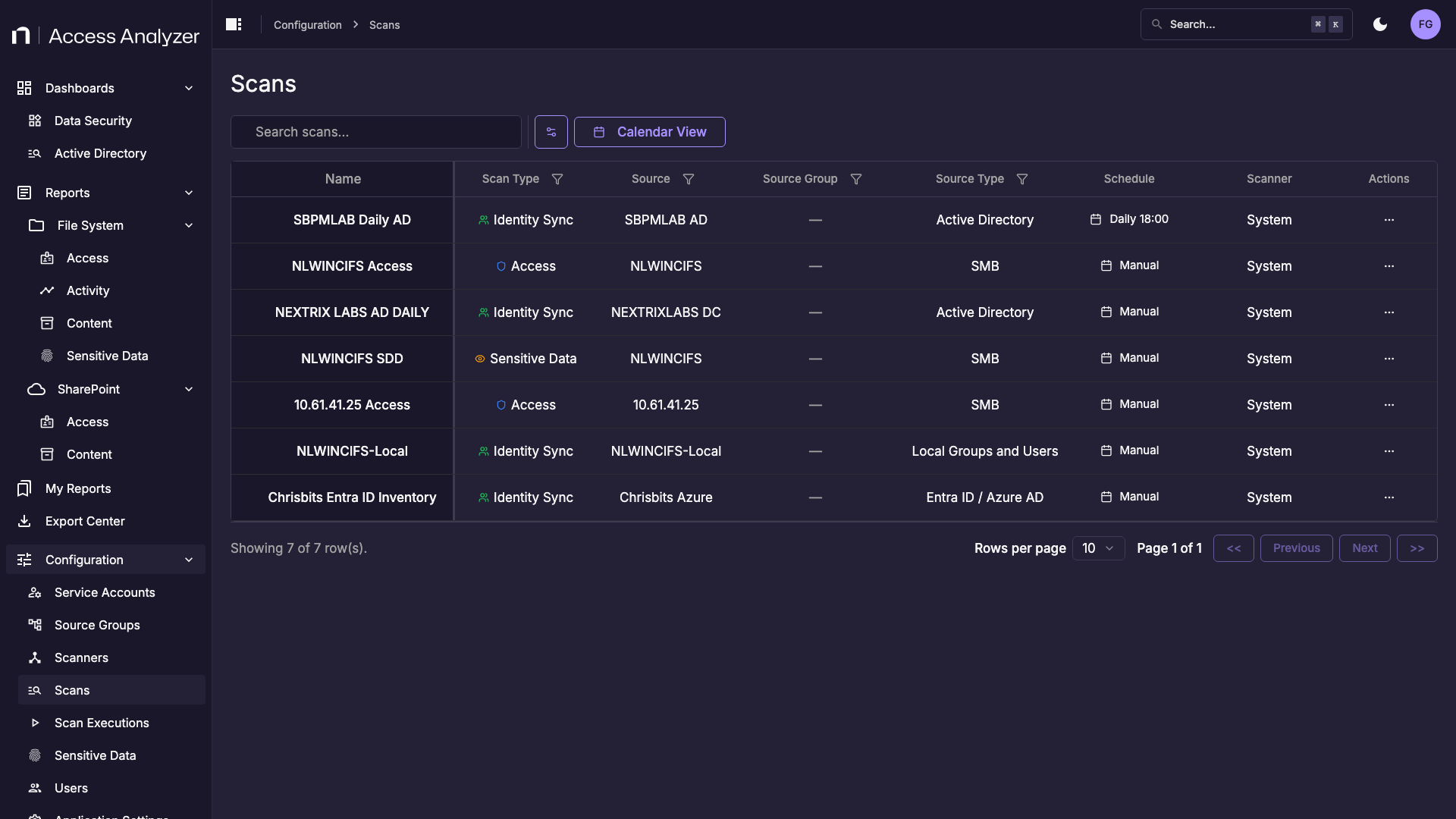Toggle dark mode with the moon icon
The height and width of the screenshot is (819, 1456).
pos(1379,24)
